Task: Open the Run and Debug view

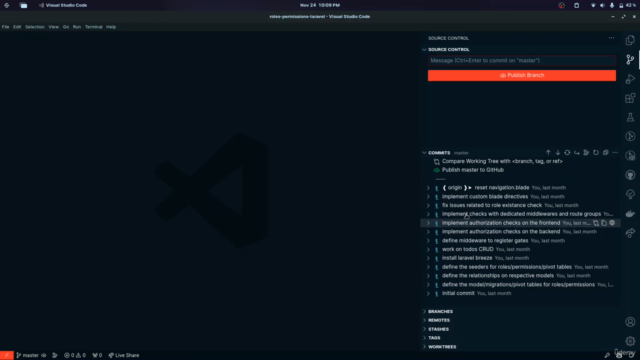Action: [x=630, y=79]
